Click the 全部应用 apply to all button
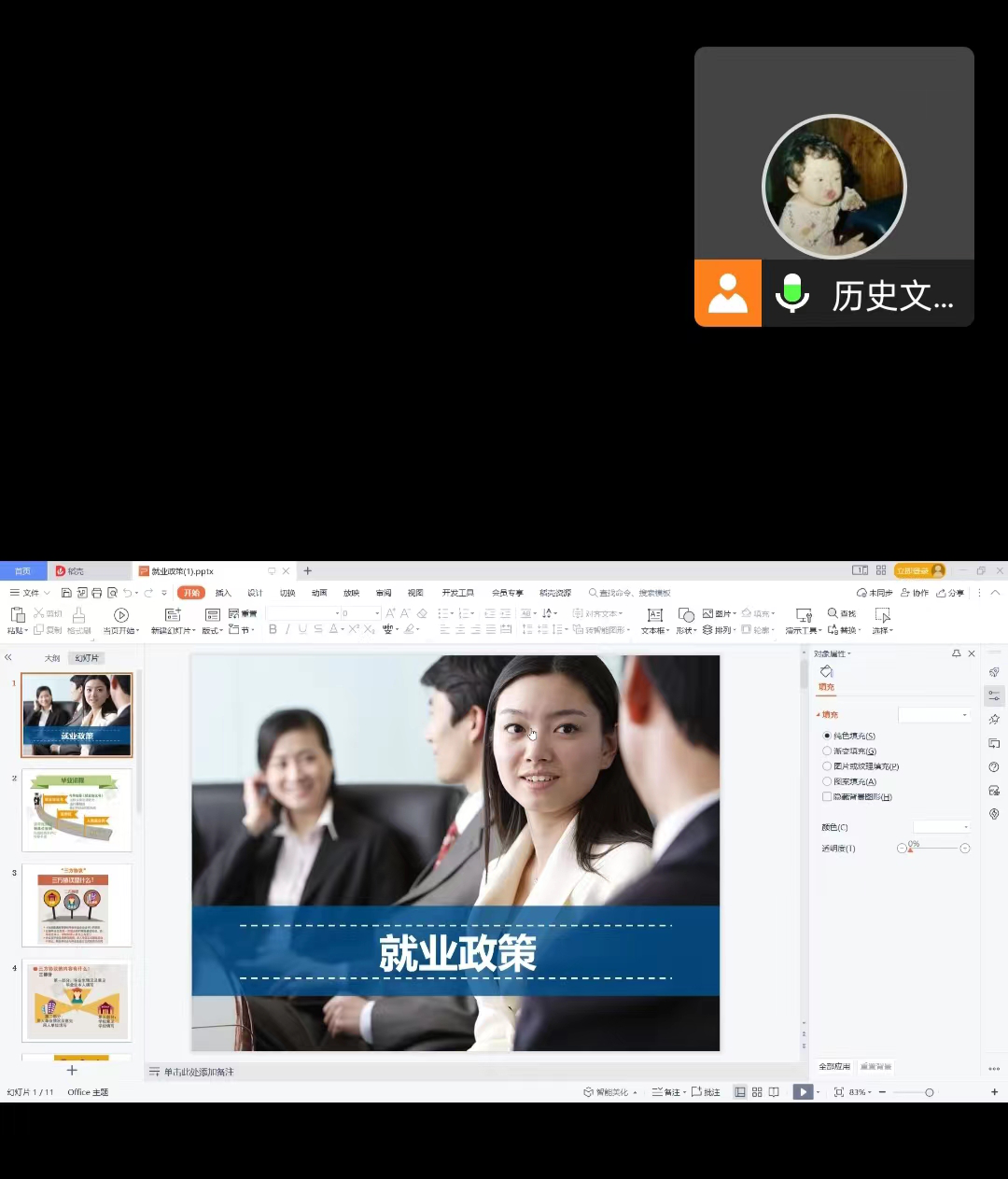This screenshot has height=1179, width=1008. (834, 1067)
